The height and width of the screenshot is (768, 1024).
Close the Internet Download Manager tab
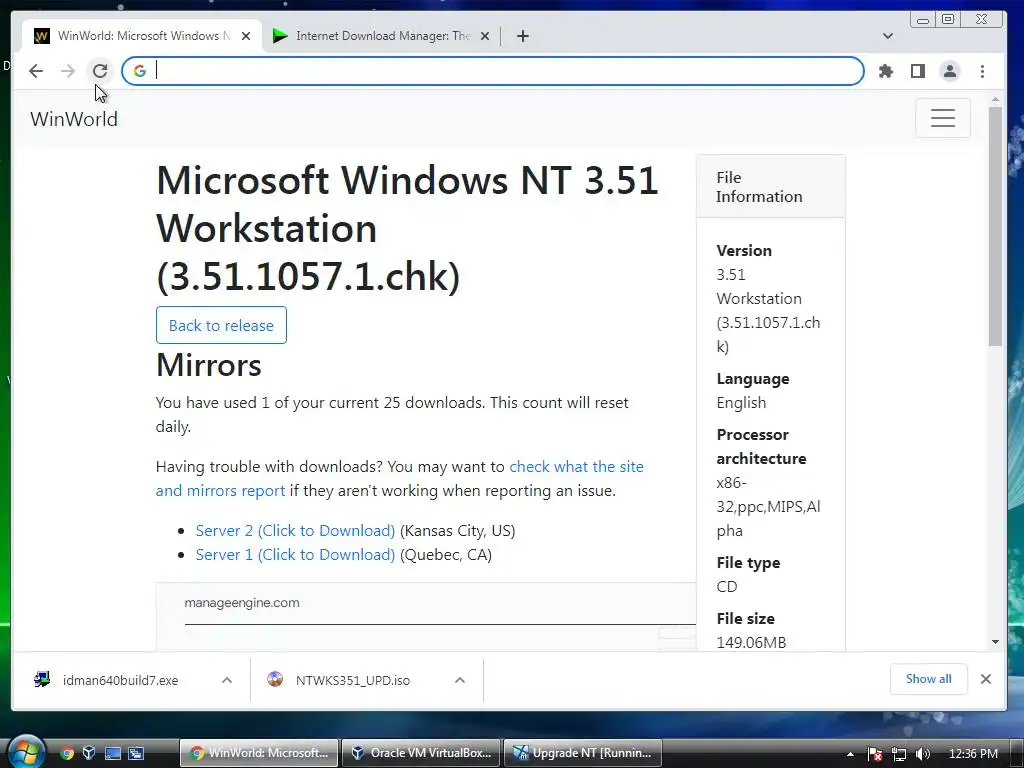485,36
